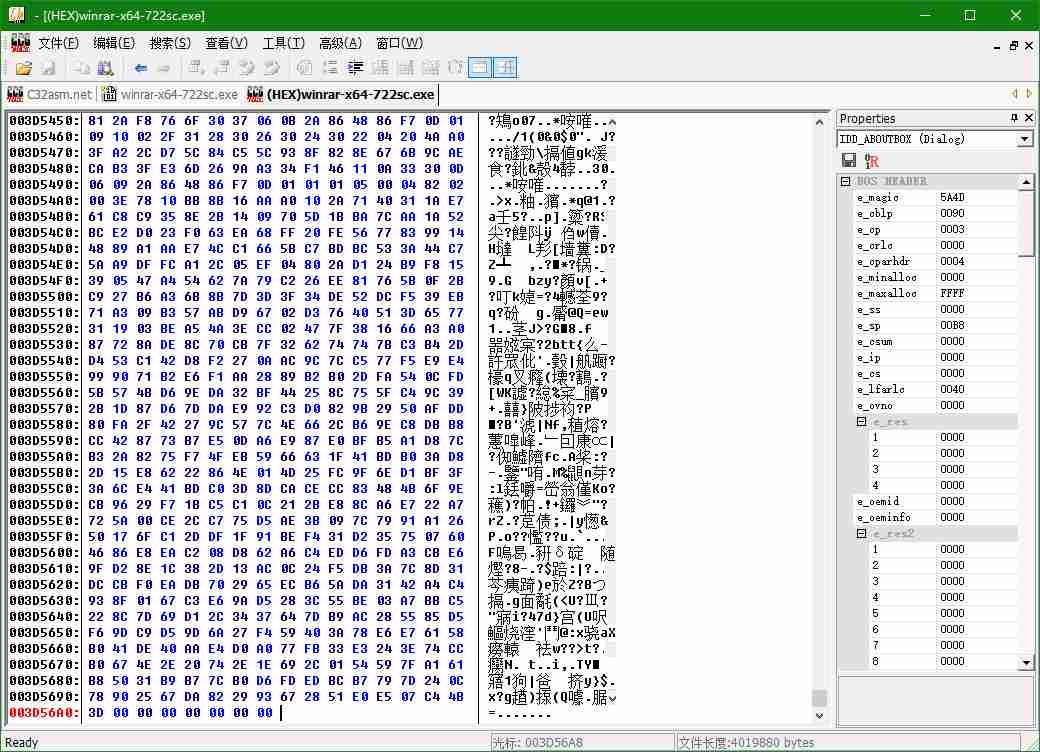1040x752 pixels.
Task: Click the 3D byte on row 003D56A0
Action: pyautogui.click(x=96, y=713)
